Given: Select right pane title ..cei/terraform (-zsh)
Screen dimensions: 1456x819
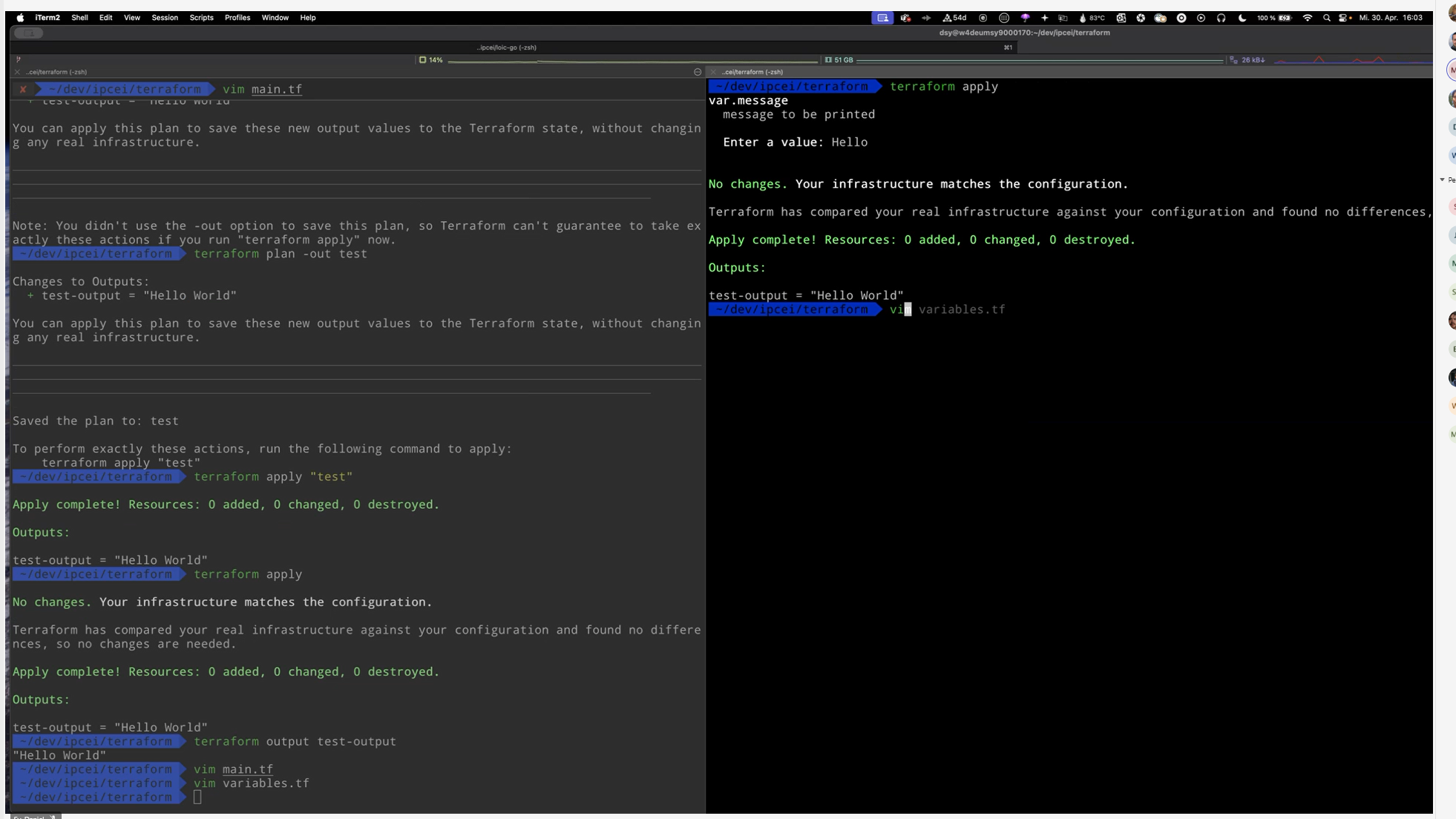Looking at the screenshot, I should [752, 72].
